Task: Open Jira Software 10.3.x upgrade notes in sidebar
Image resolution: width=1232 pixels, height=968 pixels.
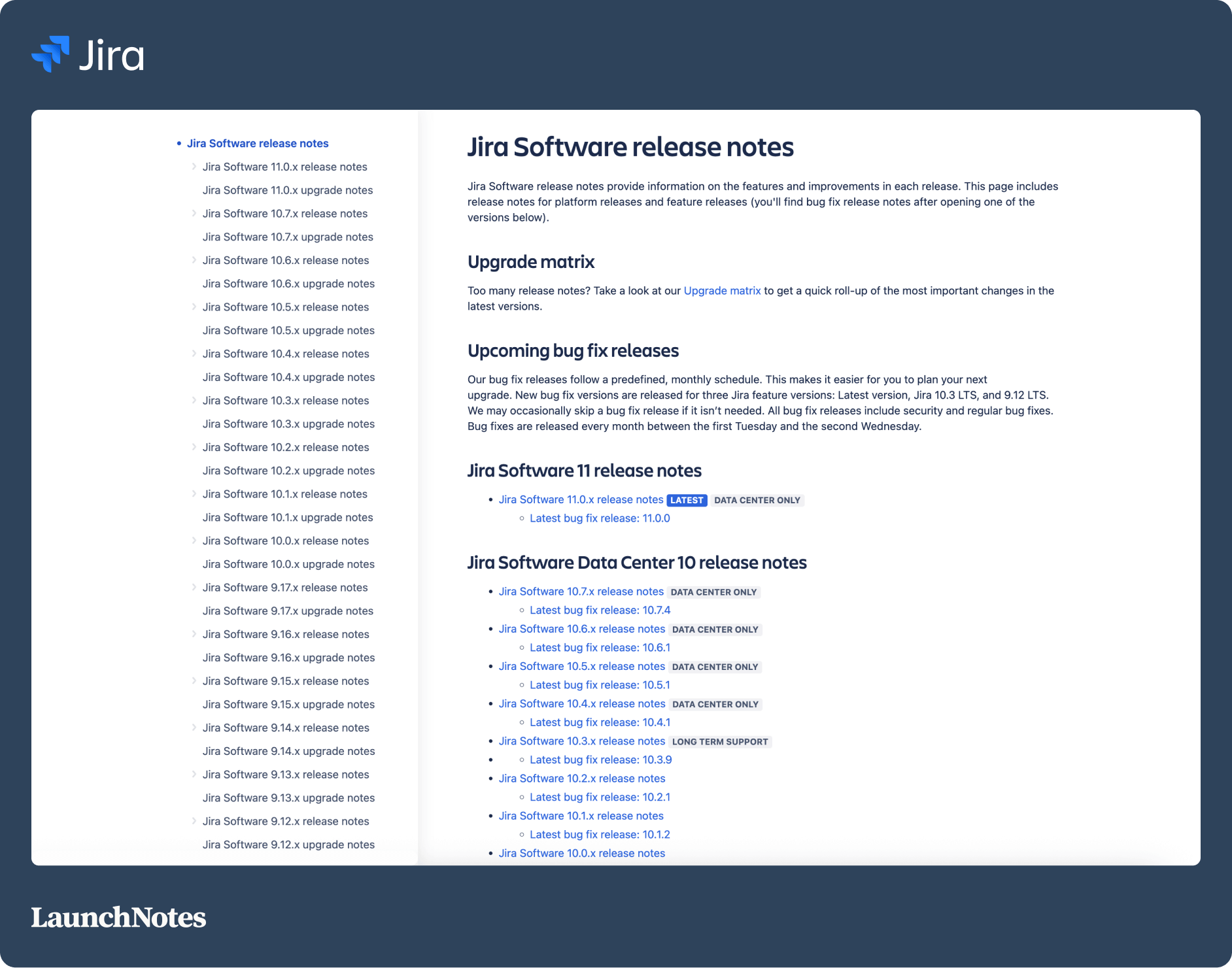Action: [x=288, y=424]
